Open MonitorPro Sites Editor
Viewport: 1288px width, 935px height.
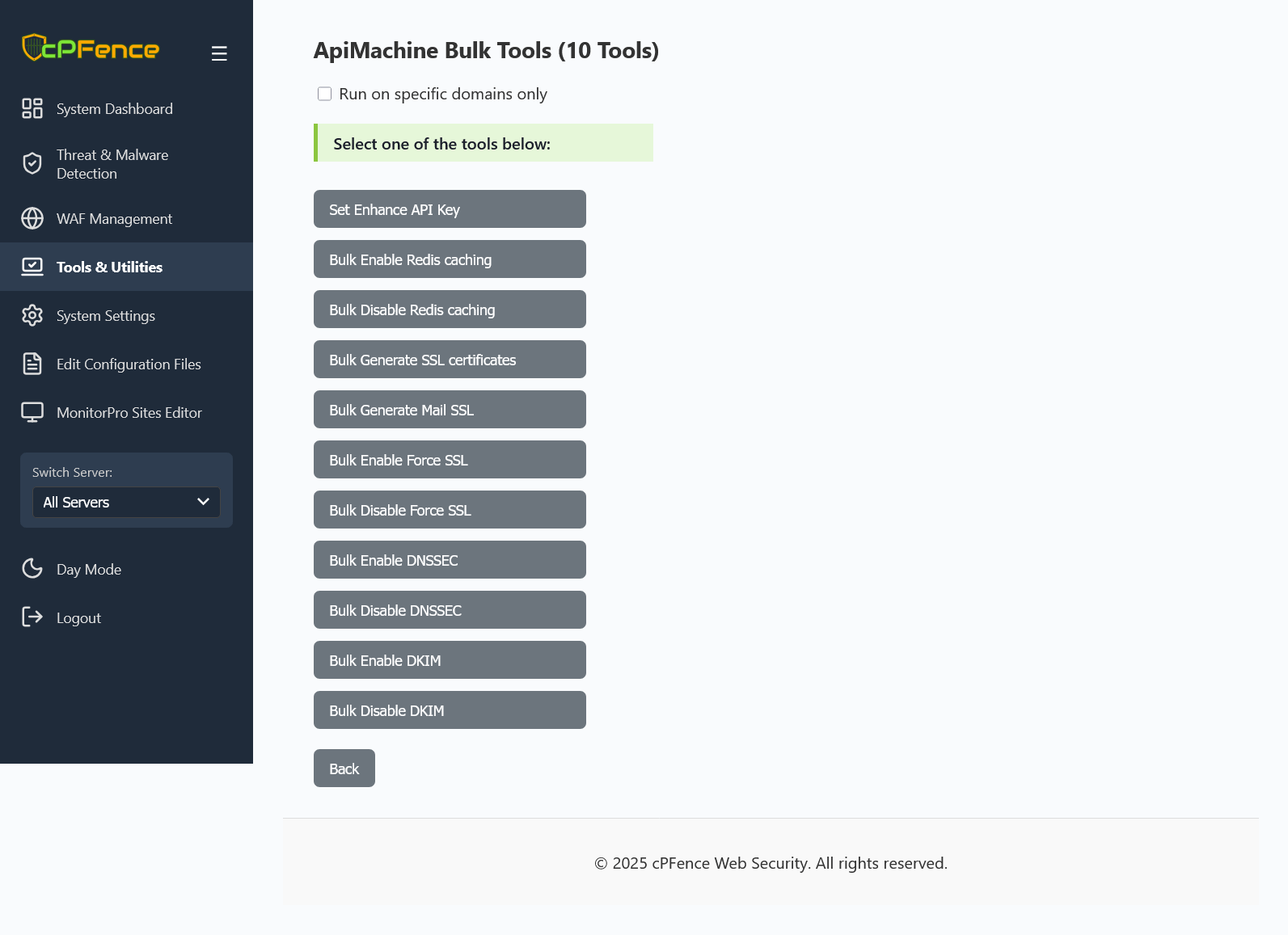(x=126, y=412)
